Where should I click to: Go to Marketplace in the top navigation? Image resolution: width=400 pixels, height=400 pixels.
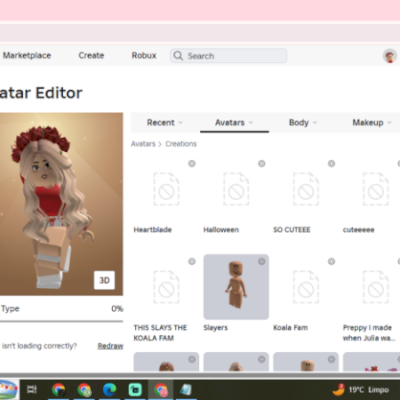coord(27,55)
